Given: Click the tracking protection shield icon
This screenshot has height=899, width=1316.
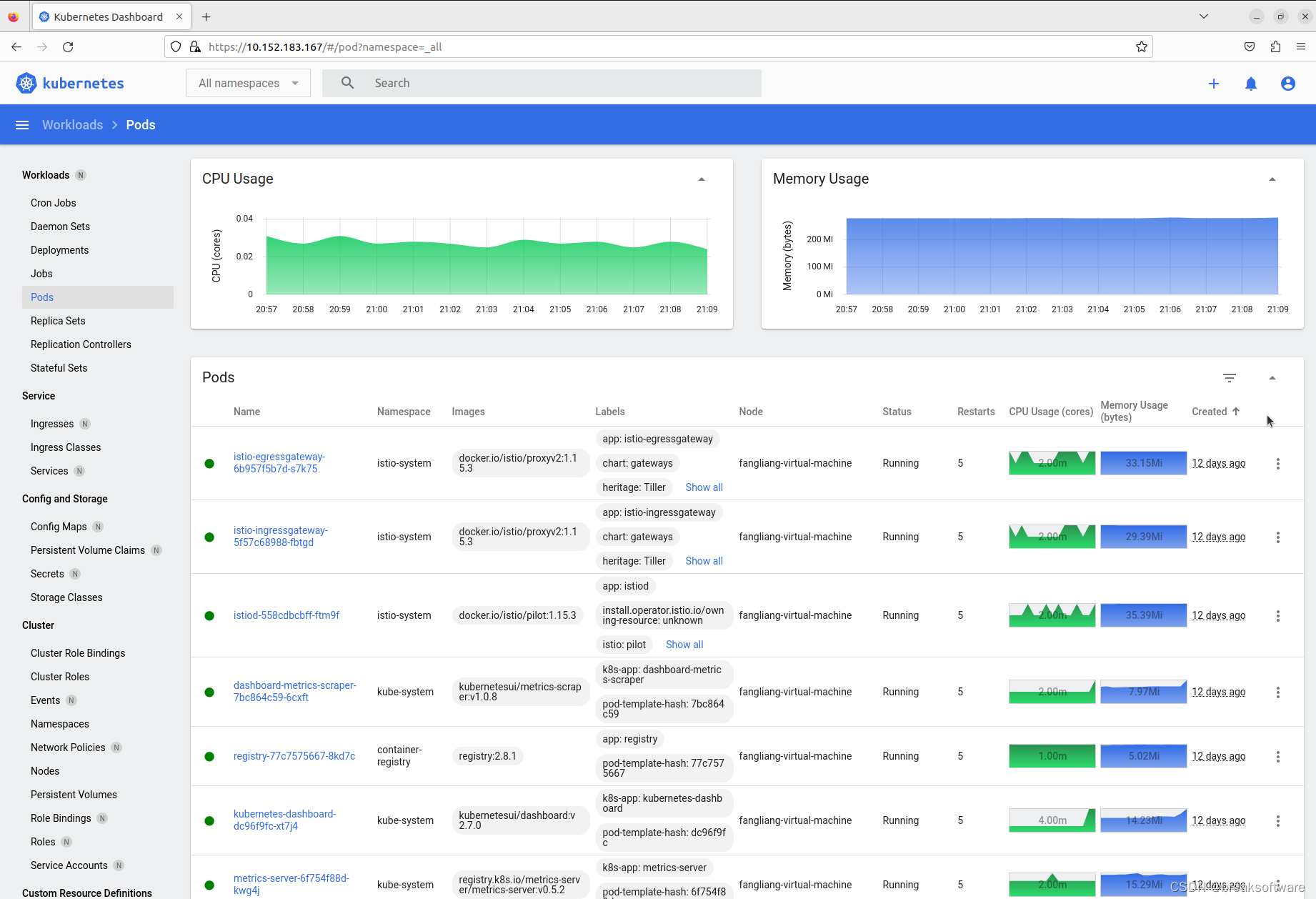Looking at the screenshot, I should point(176,47).
